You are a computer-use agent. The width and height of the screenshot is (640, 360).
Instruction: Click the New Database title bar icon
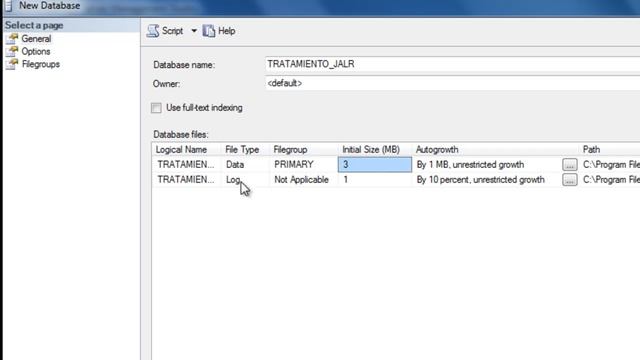pyautogui.click(x=9, y=6)
